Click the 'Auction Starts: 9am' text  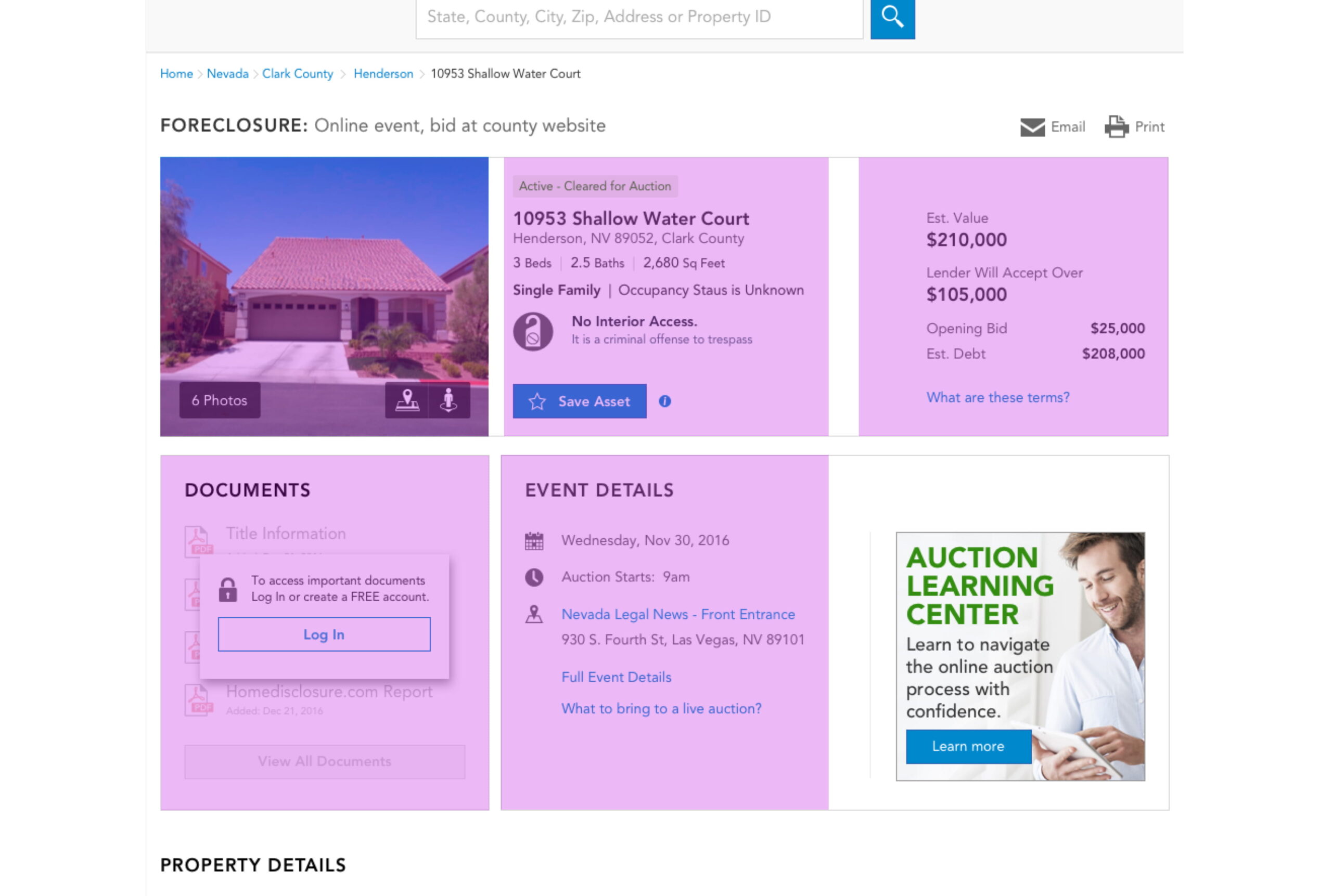625,577
